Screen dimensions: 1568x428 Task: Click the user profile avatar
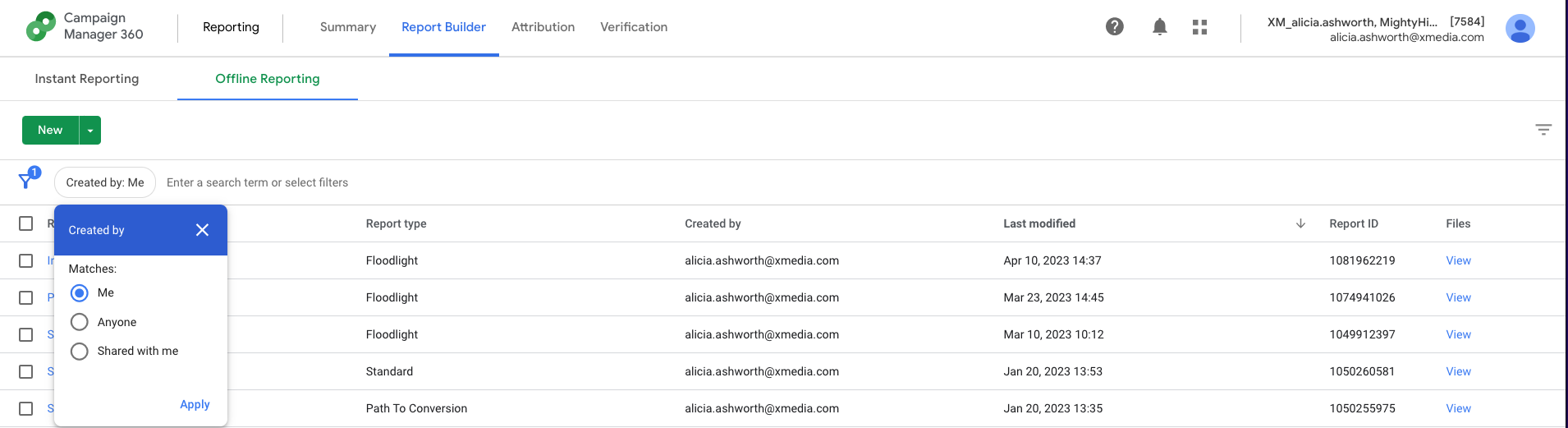[x=1520, y=28]
